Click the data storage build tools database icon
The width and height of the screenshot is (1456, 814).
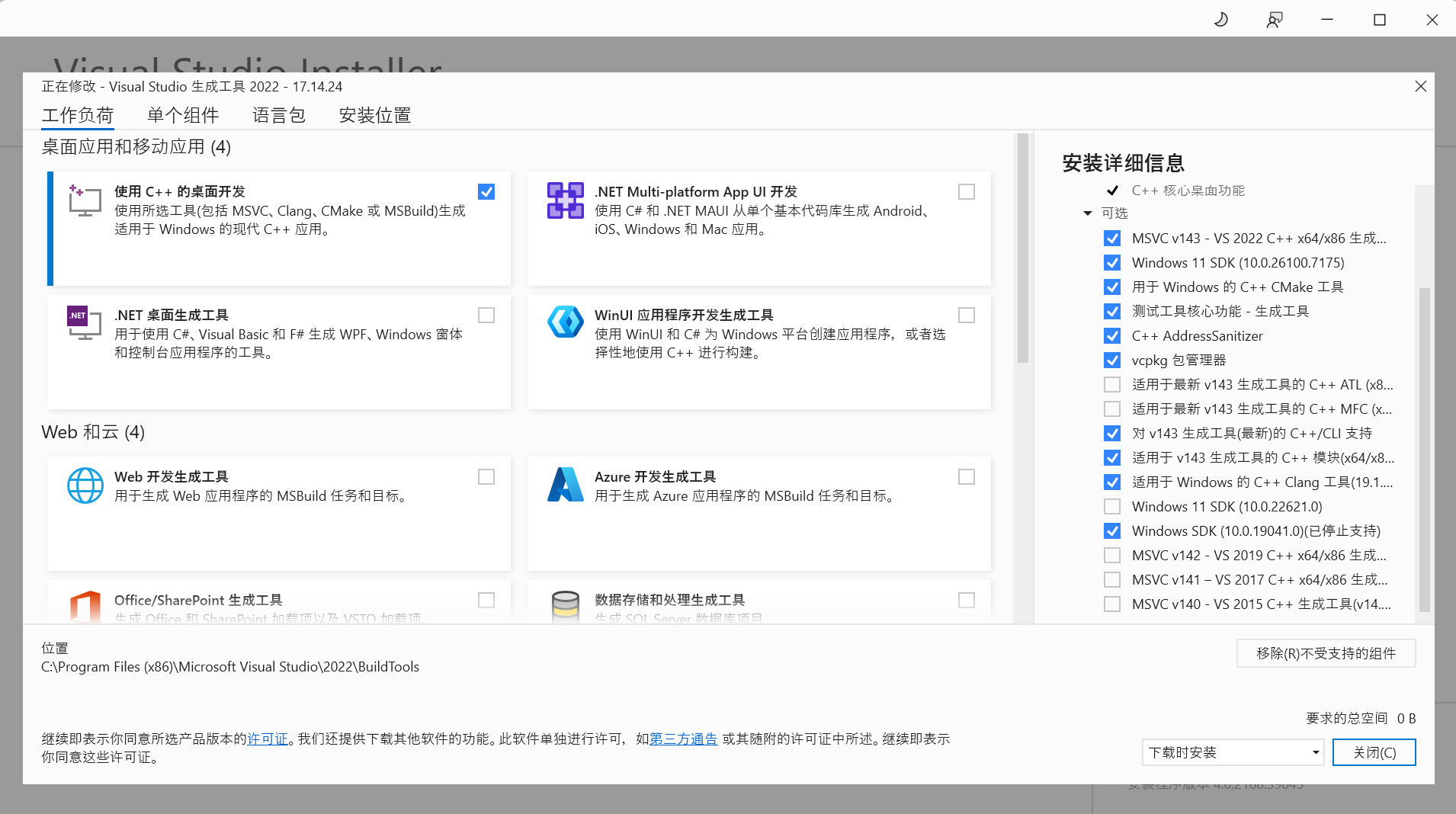click(565, 607)
